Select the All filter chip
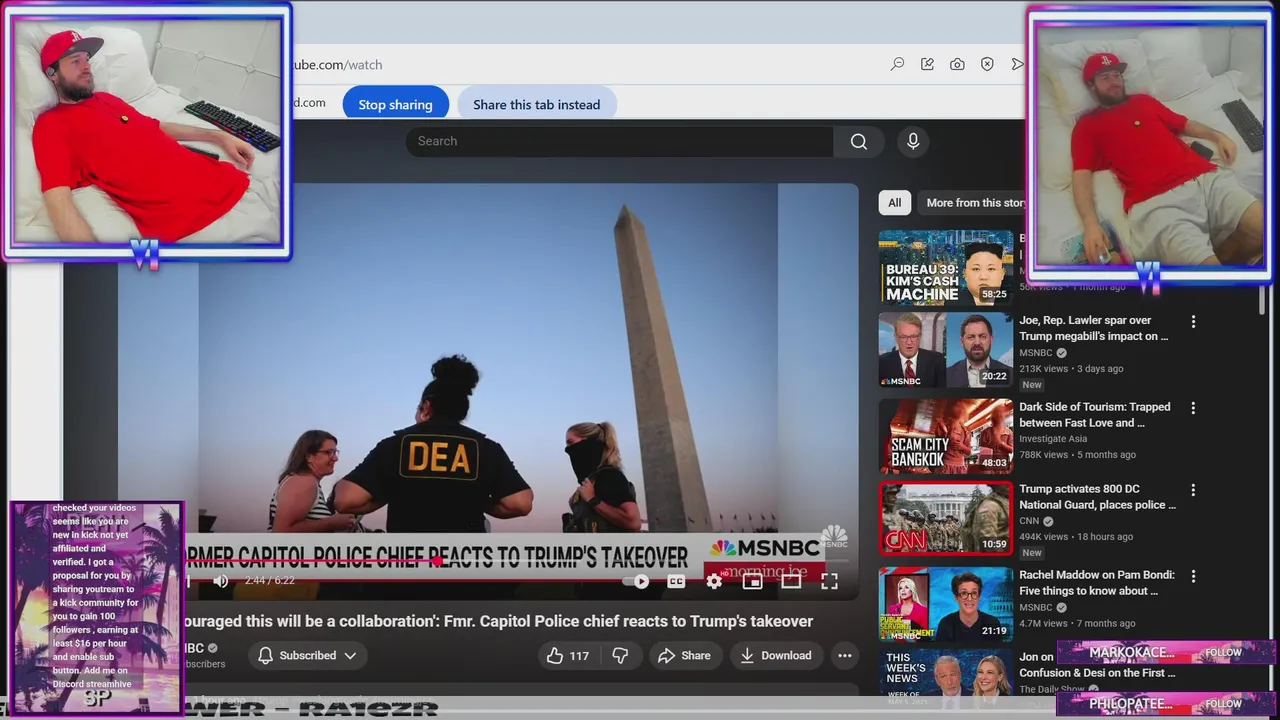The width and height of the screenshot is (1280, 720). coord(895,203)
